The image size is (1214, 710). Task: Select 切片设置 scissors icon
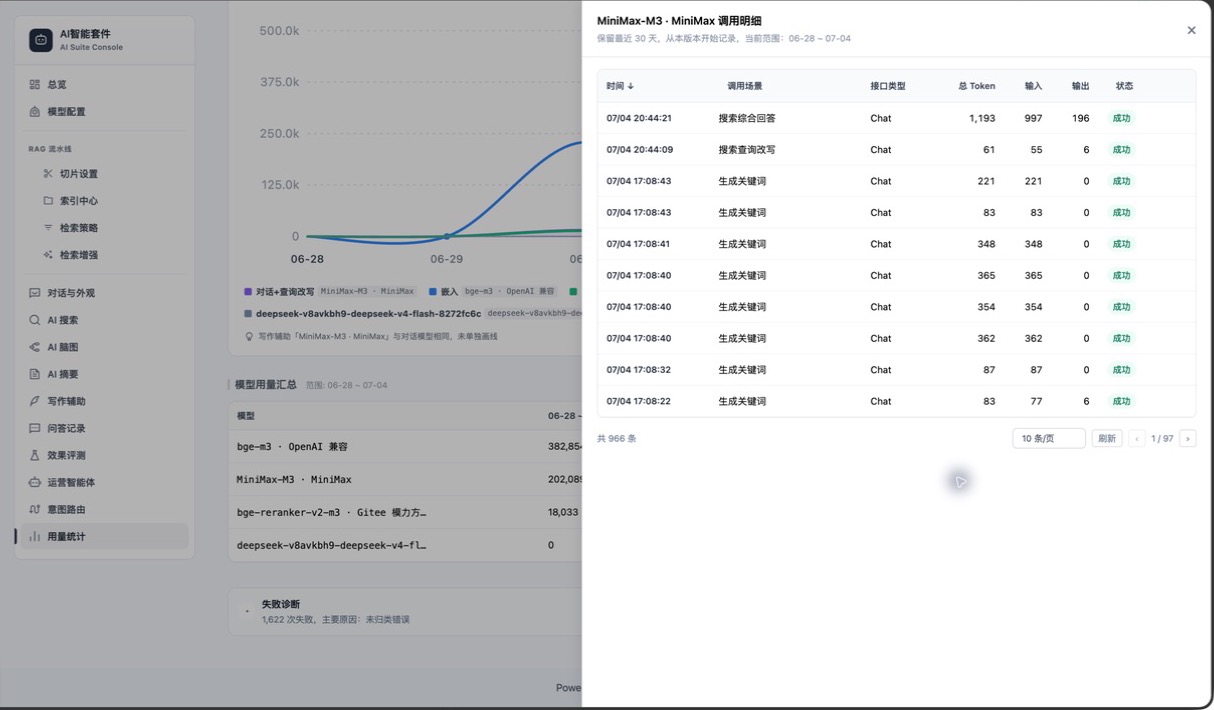pos(48,174)
